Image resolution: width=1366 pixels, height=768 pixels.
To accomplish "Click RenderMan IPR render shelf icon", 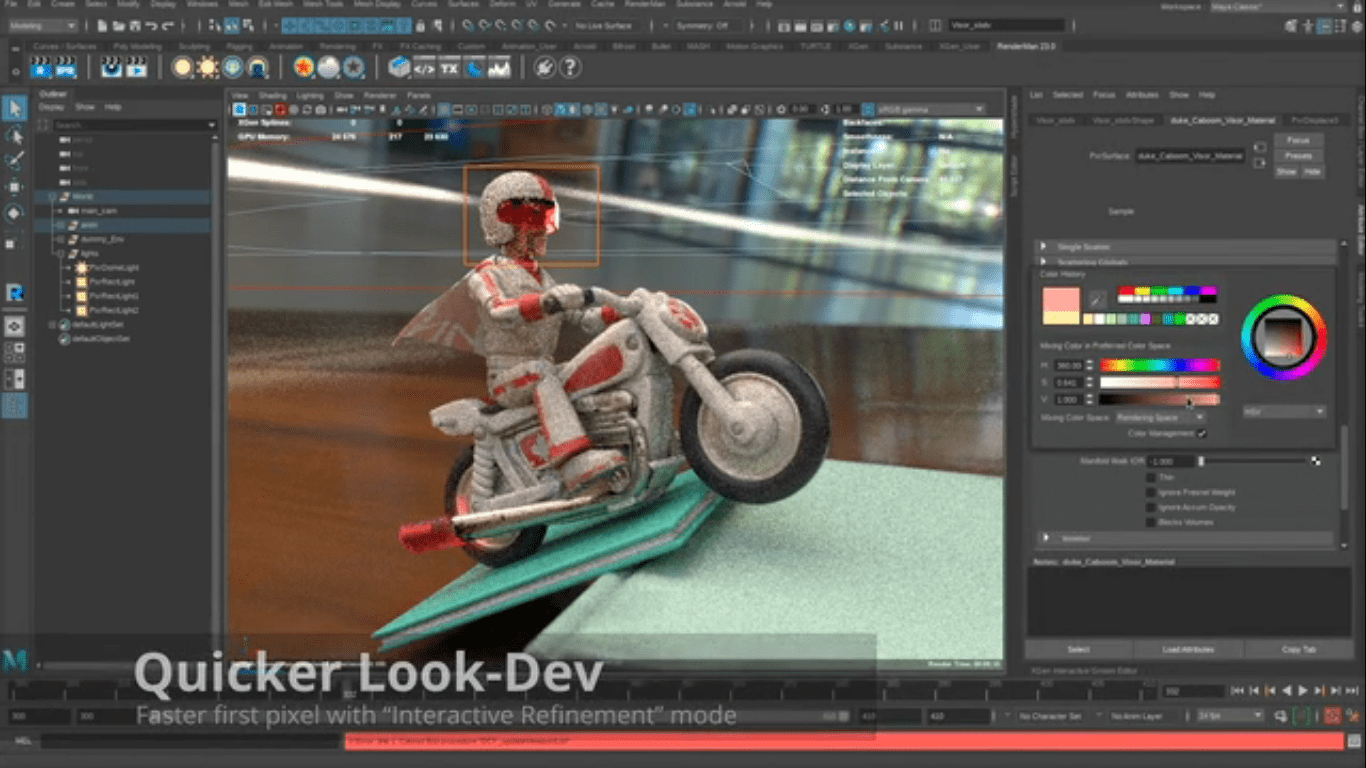I will (x=65, y=67).
